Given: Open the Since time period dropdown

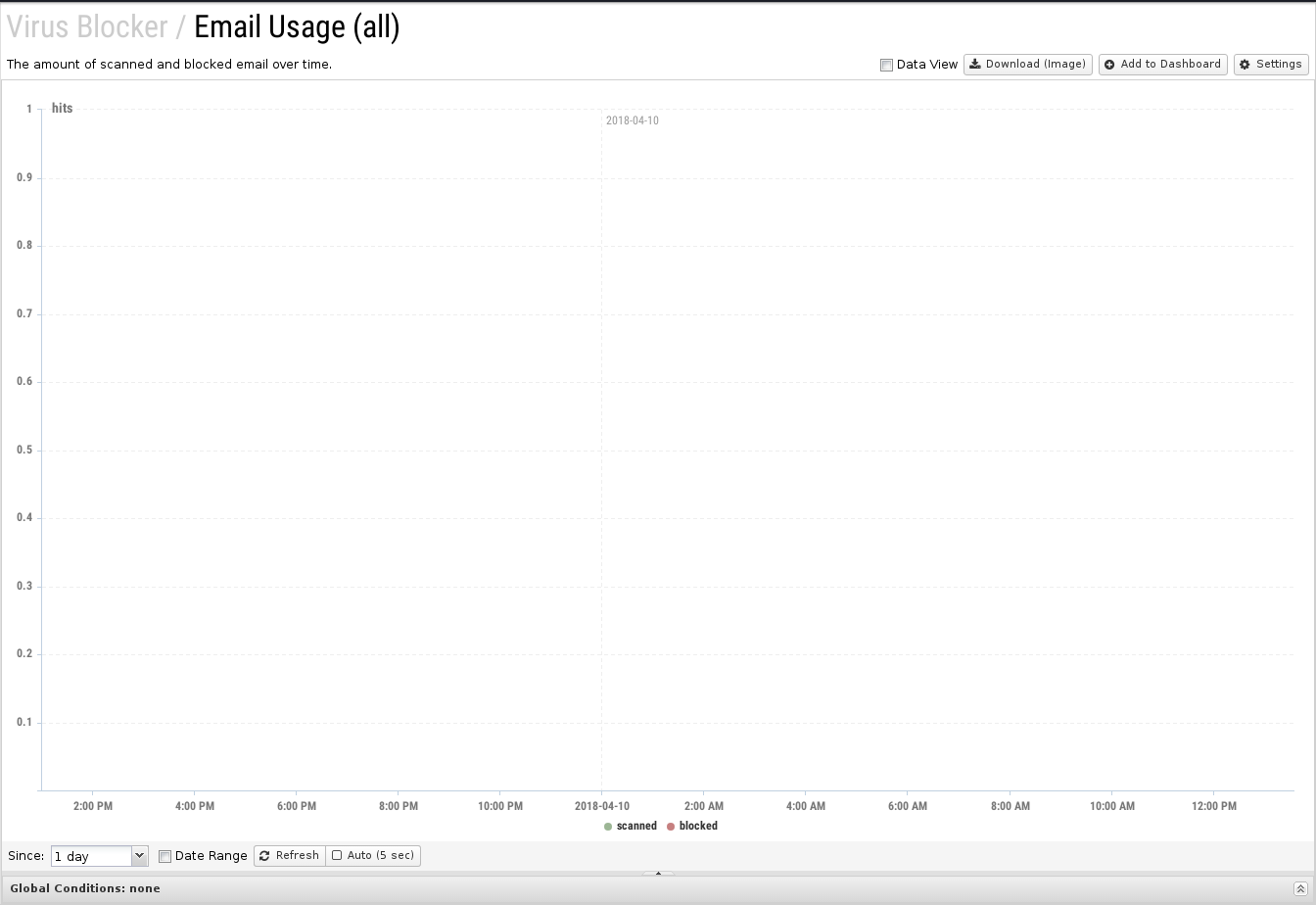Looking at the screenshot, I should coord(139,856).
